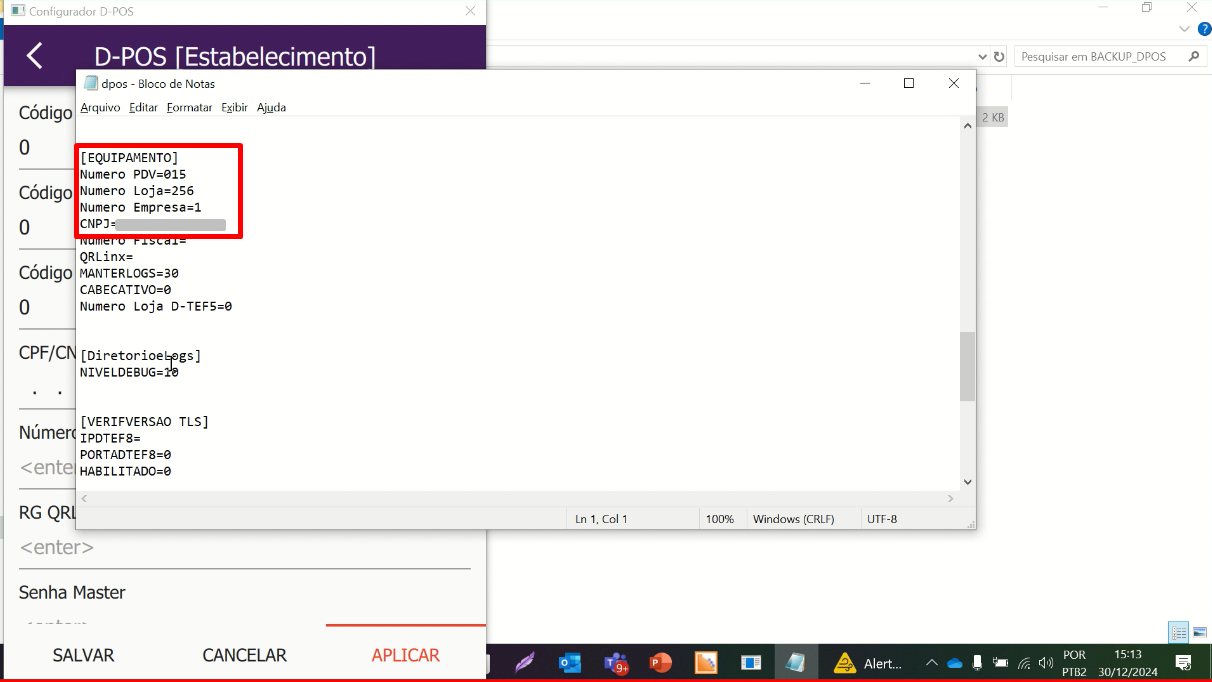This screenshot has width=1212, height=682.
Task: Go back with the D-POS header arrow
Action: 34,55
